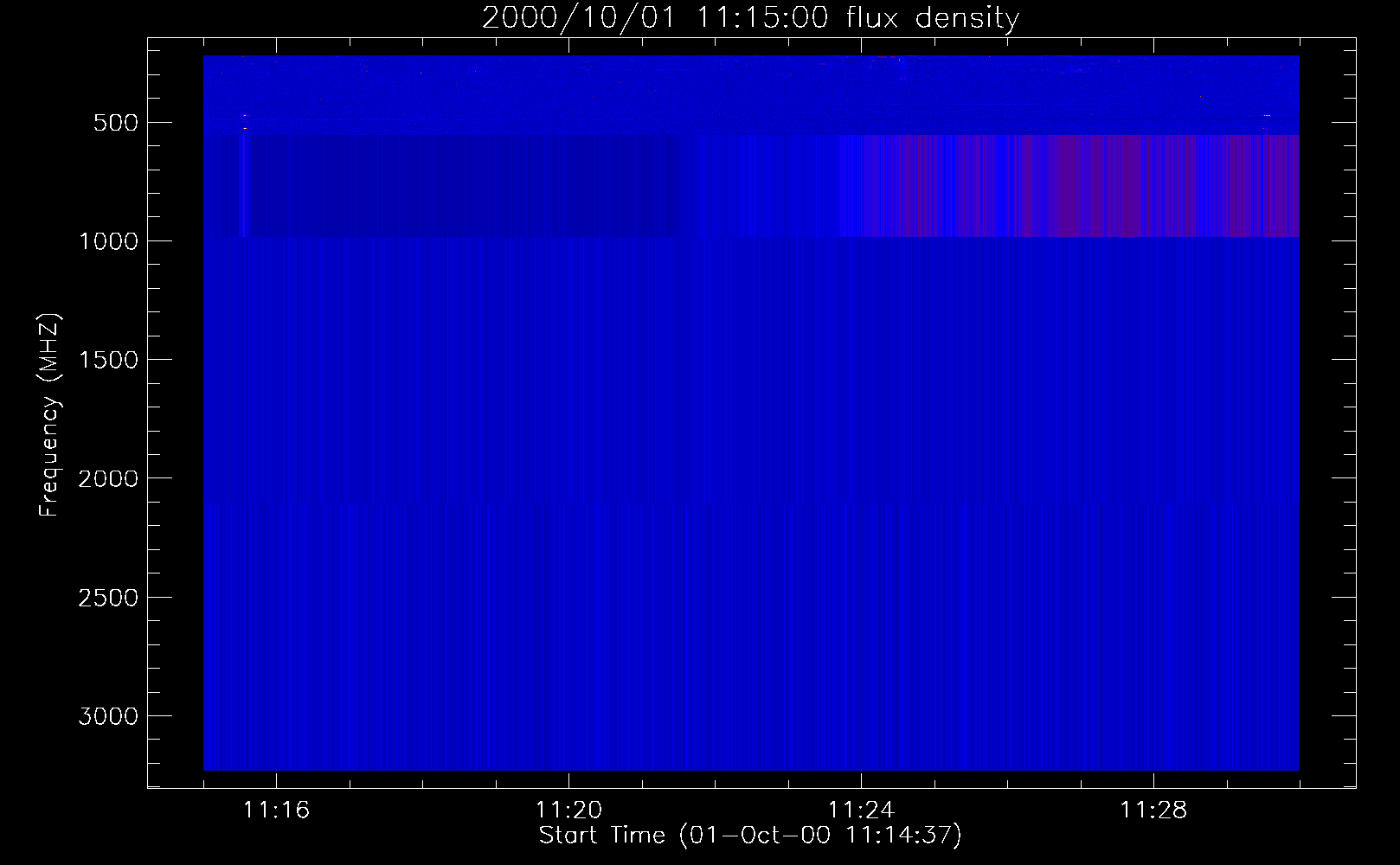This screenshot has width=1400, height=865.
Task: Click the 11:16 time tick label
Action: coord(276,811)
